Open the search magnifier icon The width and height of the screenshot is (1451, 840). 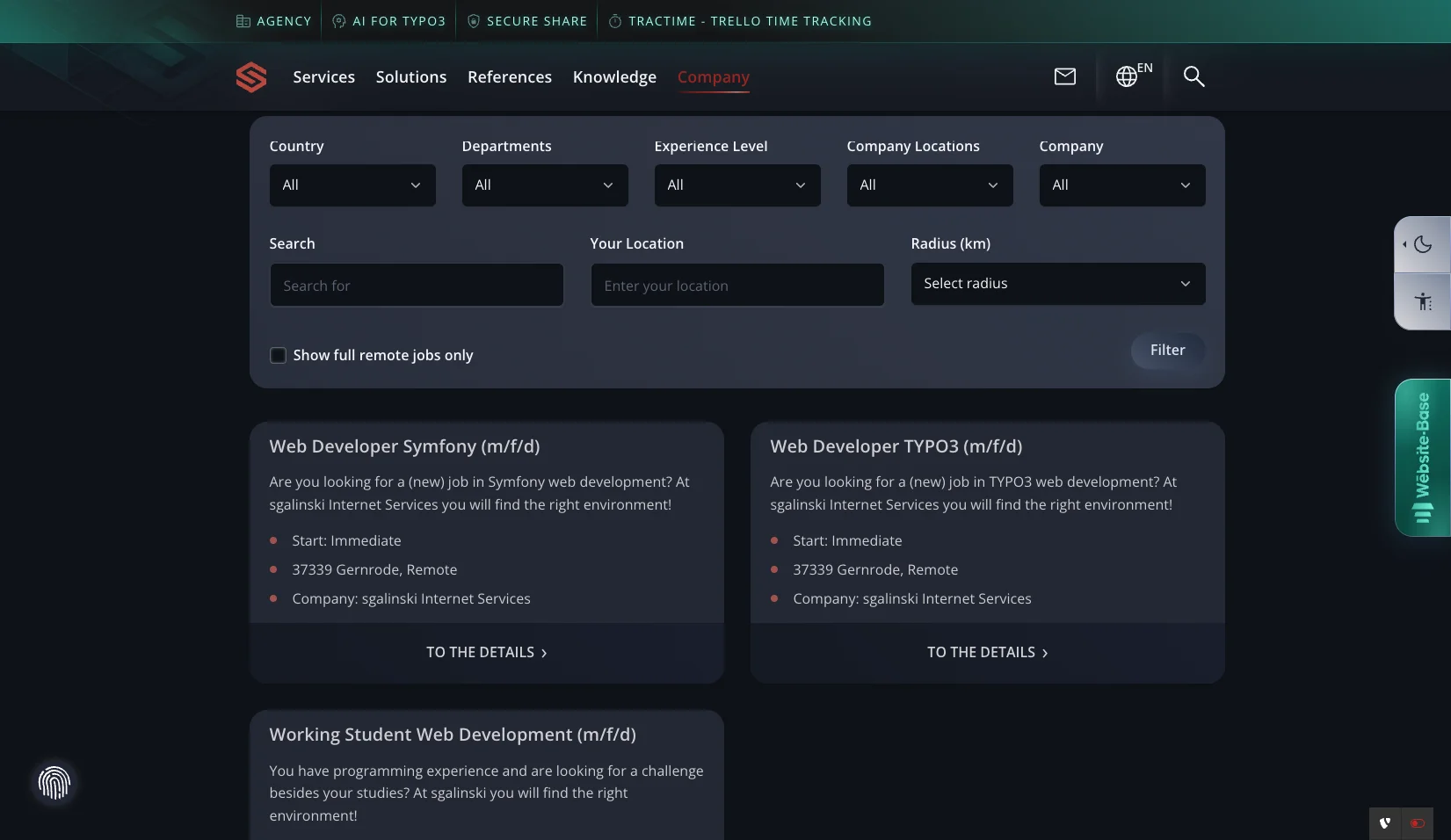pyautogui.click(x=1193, y=76)
